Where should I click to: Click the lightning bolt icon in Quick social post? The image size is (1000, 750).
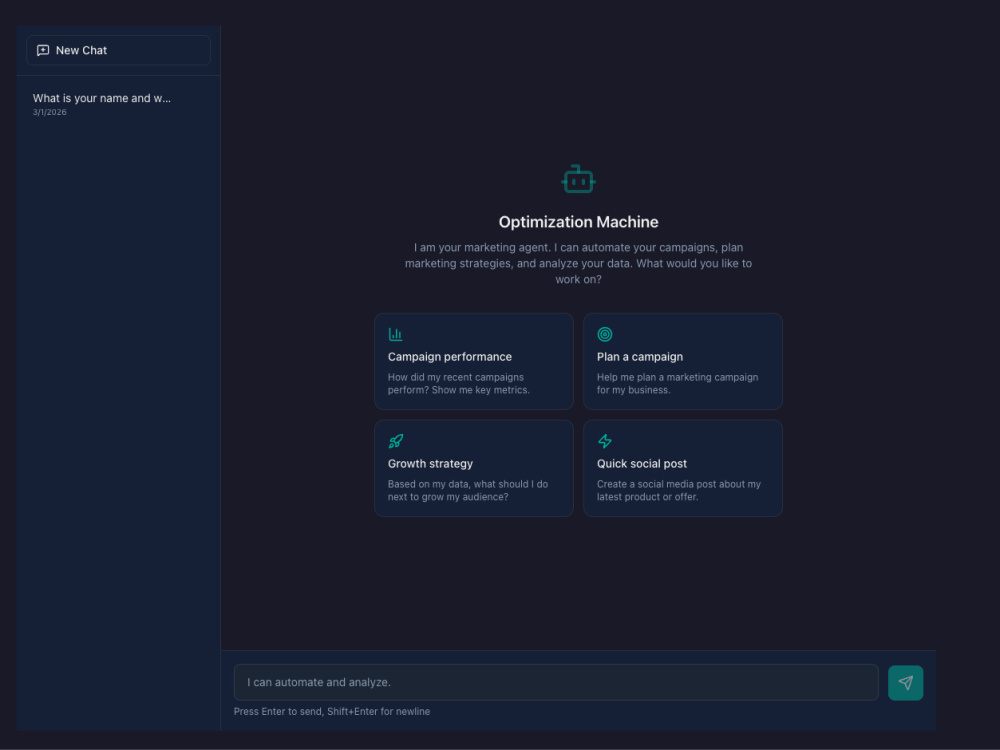coord(605,441)
